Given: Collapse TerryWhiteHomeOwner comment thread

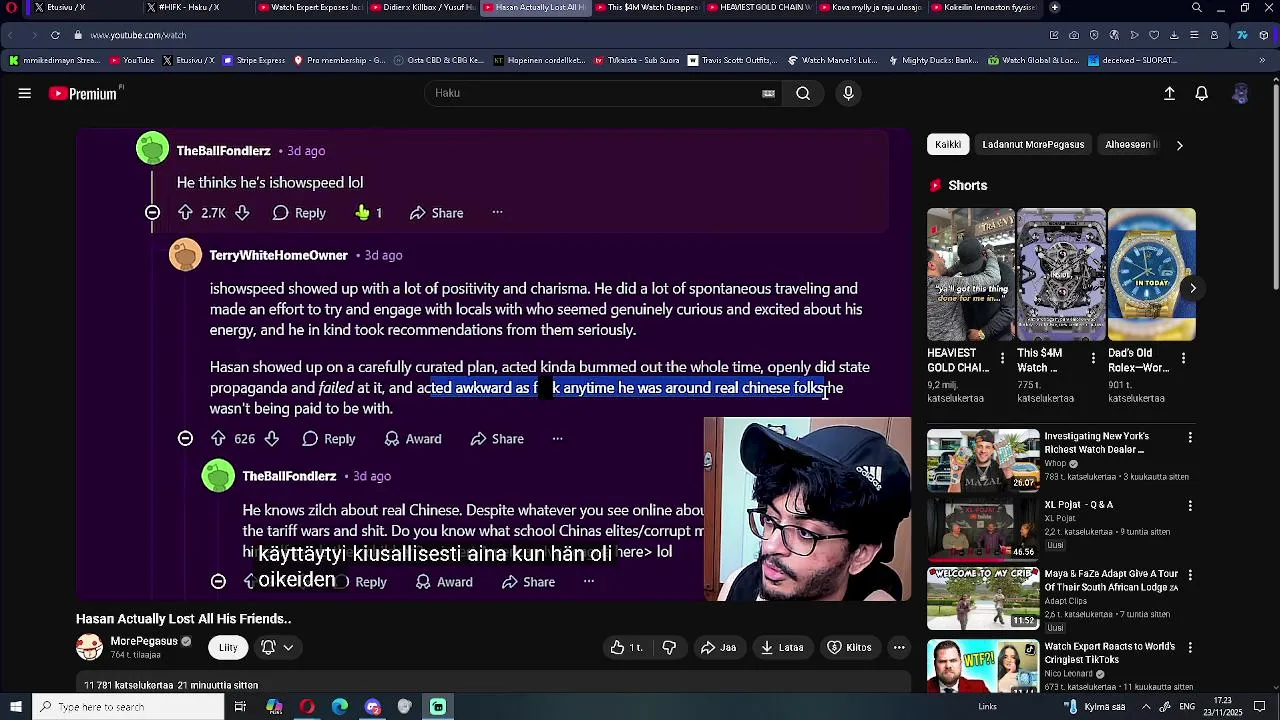Looking at the screenshot, I should point(185,439).
